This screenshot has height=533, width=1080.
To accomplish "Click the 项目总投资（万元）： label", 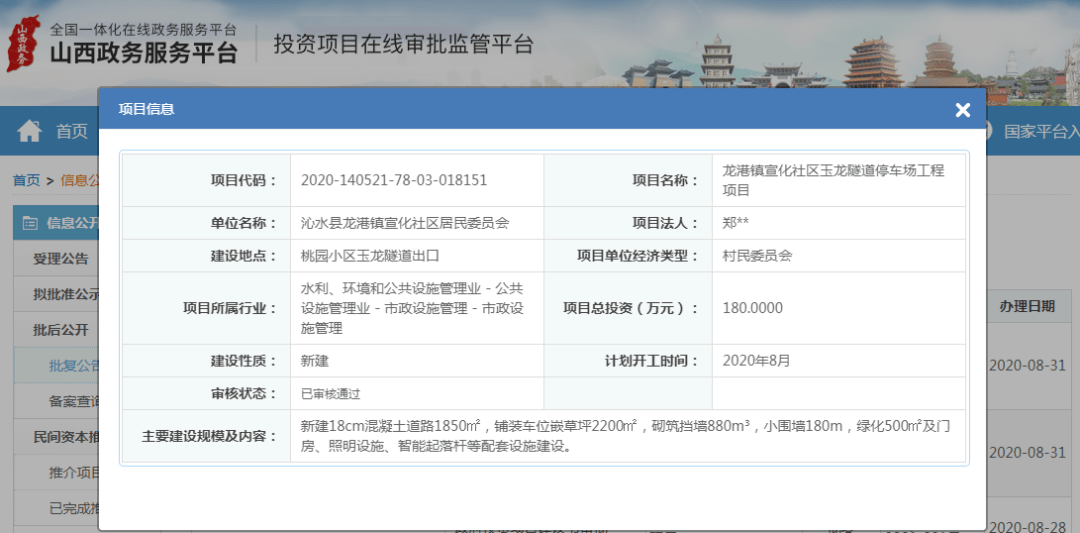I will point(630,308).
